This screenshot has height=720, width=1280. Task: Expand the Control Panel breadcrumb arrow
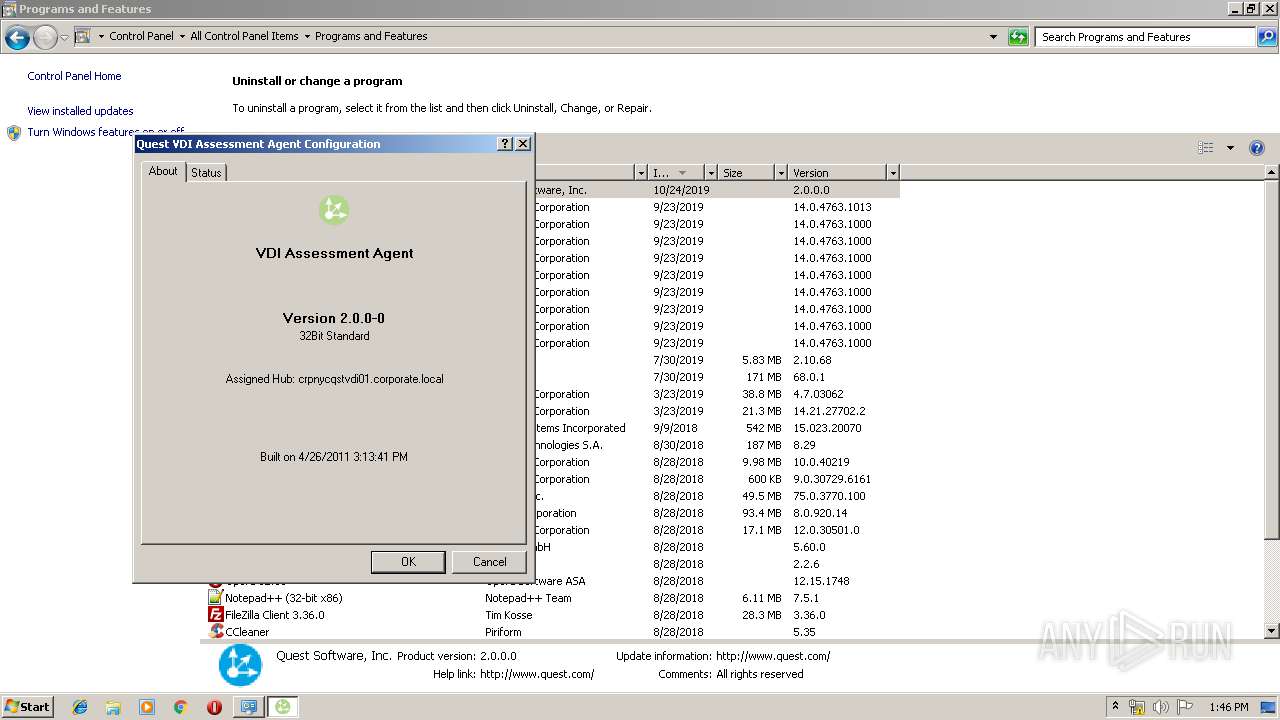pyautogui.click(x=181, y=36)
